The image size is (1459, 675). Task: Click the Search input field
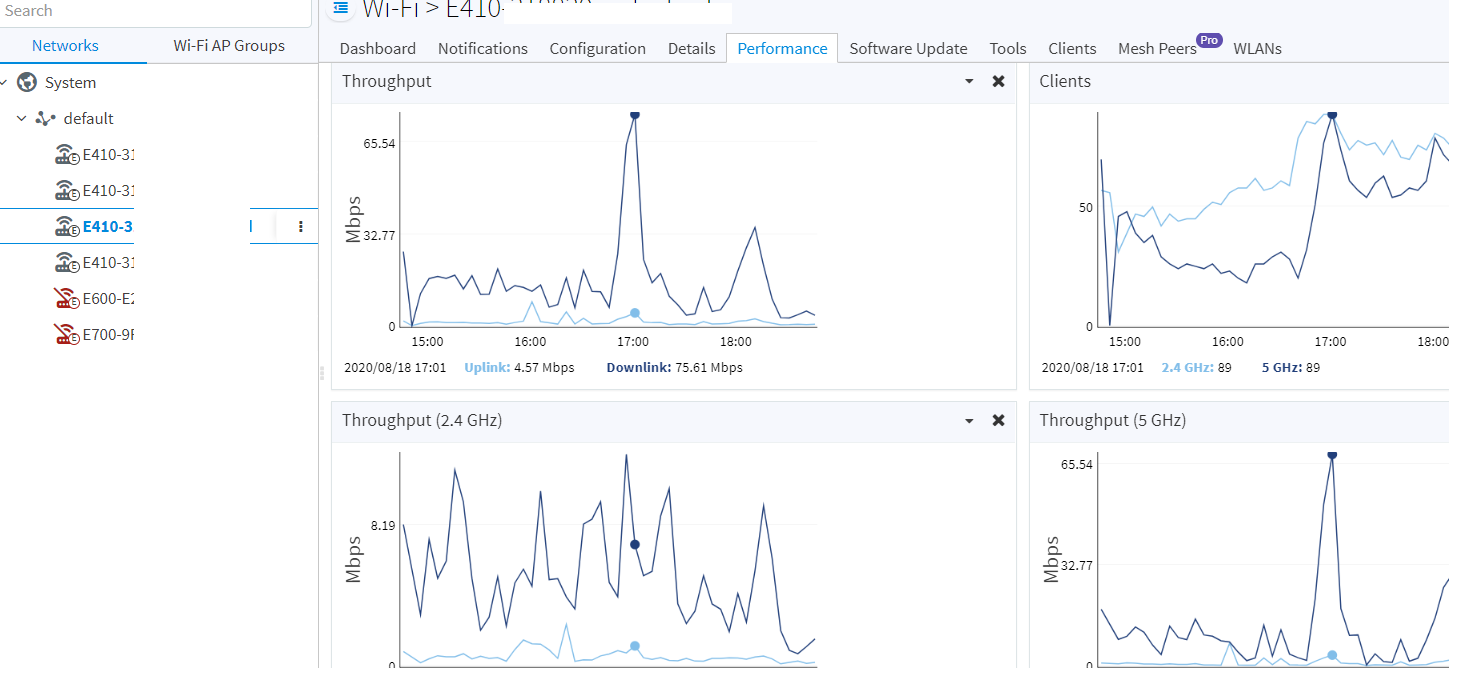tap(155, 11)
